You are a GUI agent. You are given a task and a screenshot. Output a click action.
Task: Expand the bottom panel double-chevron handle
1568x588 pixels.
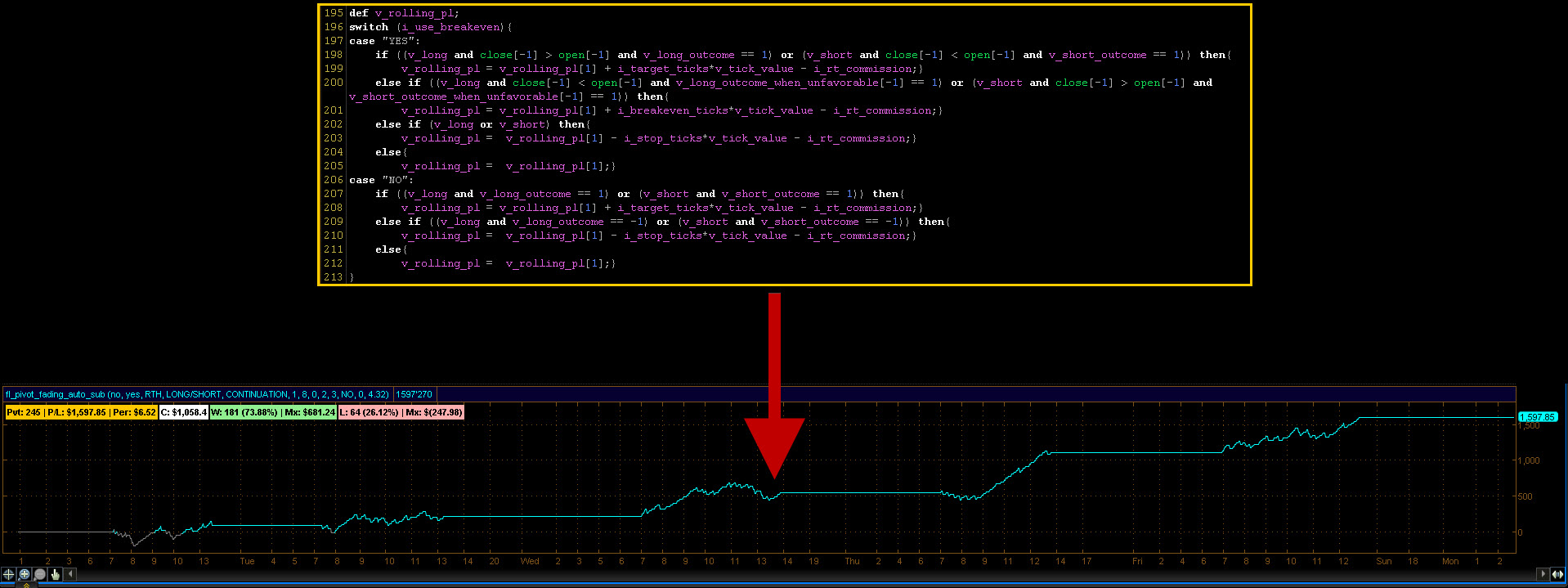(x=26, y=585)
